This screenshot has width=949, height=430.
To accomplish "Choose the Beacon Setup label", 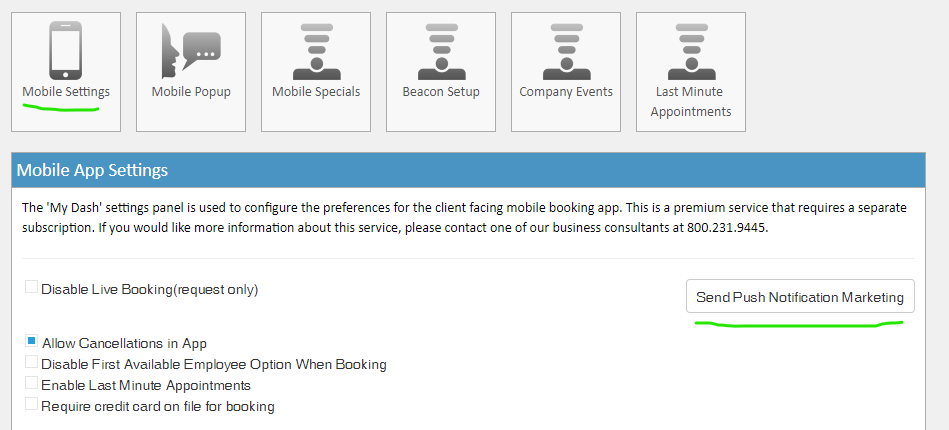I will (x=441, y=92).
